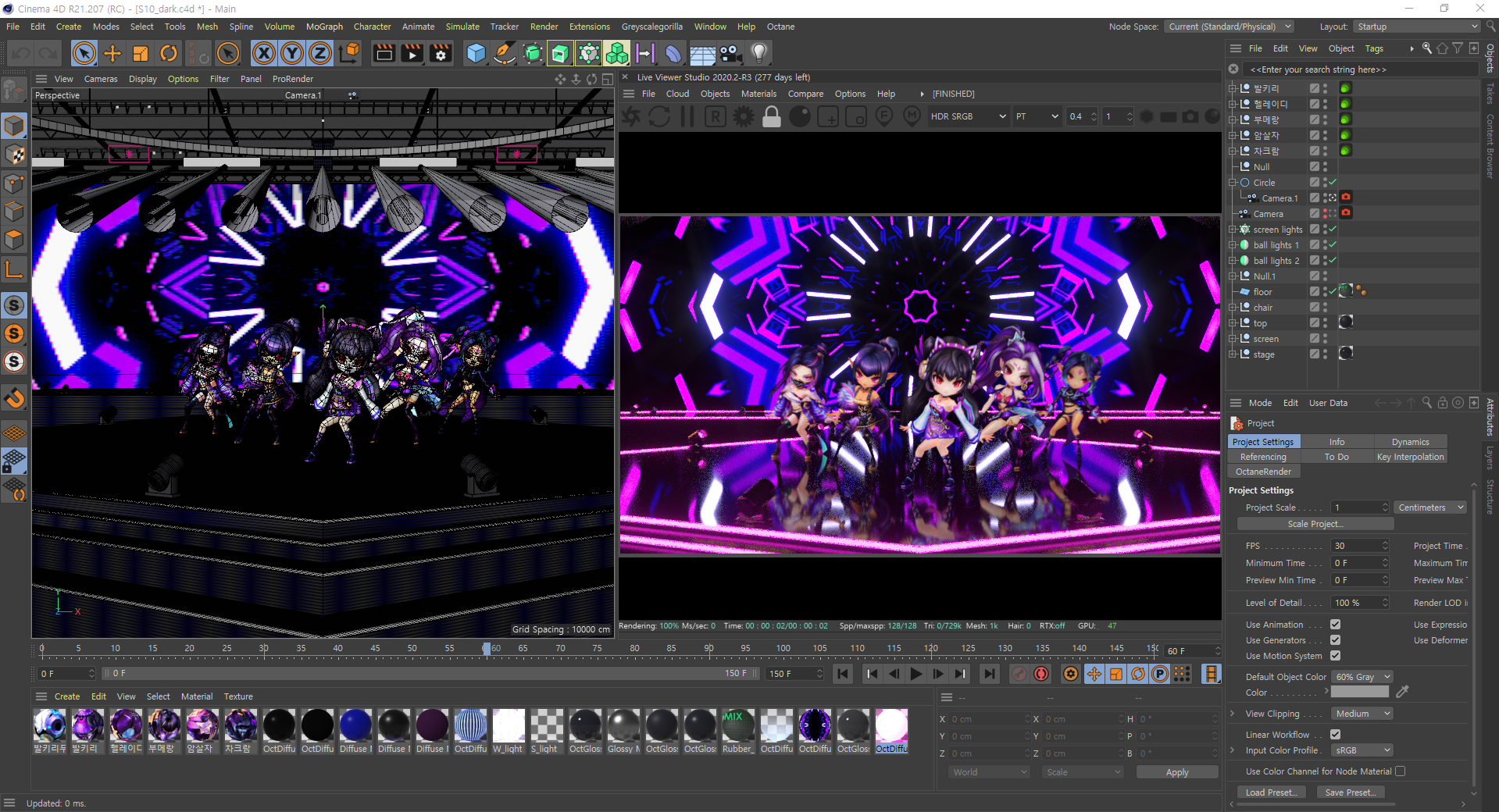The width and height of the screenshot is (1499, 812).
Task: Play the timeline animation forward
Action: point(916,674)
